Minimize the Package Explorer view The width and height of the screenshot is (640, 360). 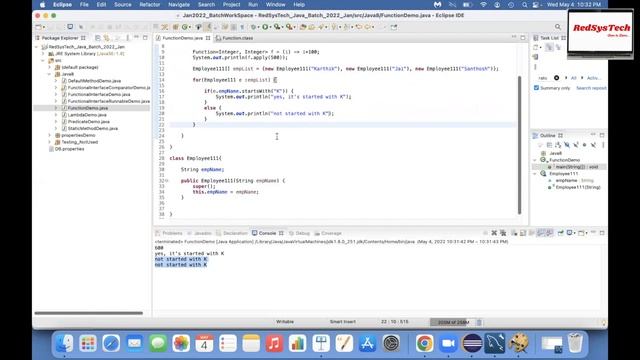[137, 38]
